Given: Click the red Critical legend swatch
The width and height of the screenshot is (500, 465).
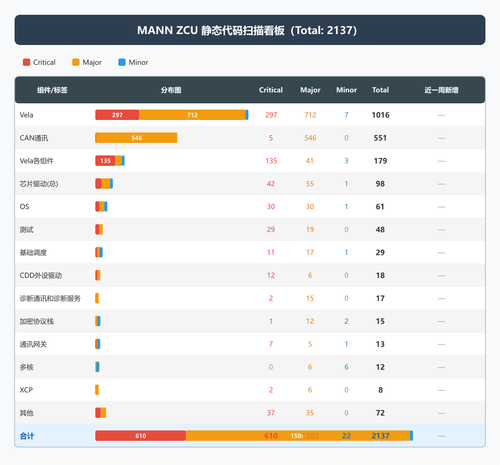Looking at the screenshot, I should pyautogui.click(x=26, y=62).
